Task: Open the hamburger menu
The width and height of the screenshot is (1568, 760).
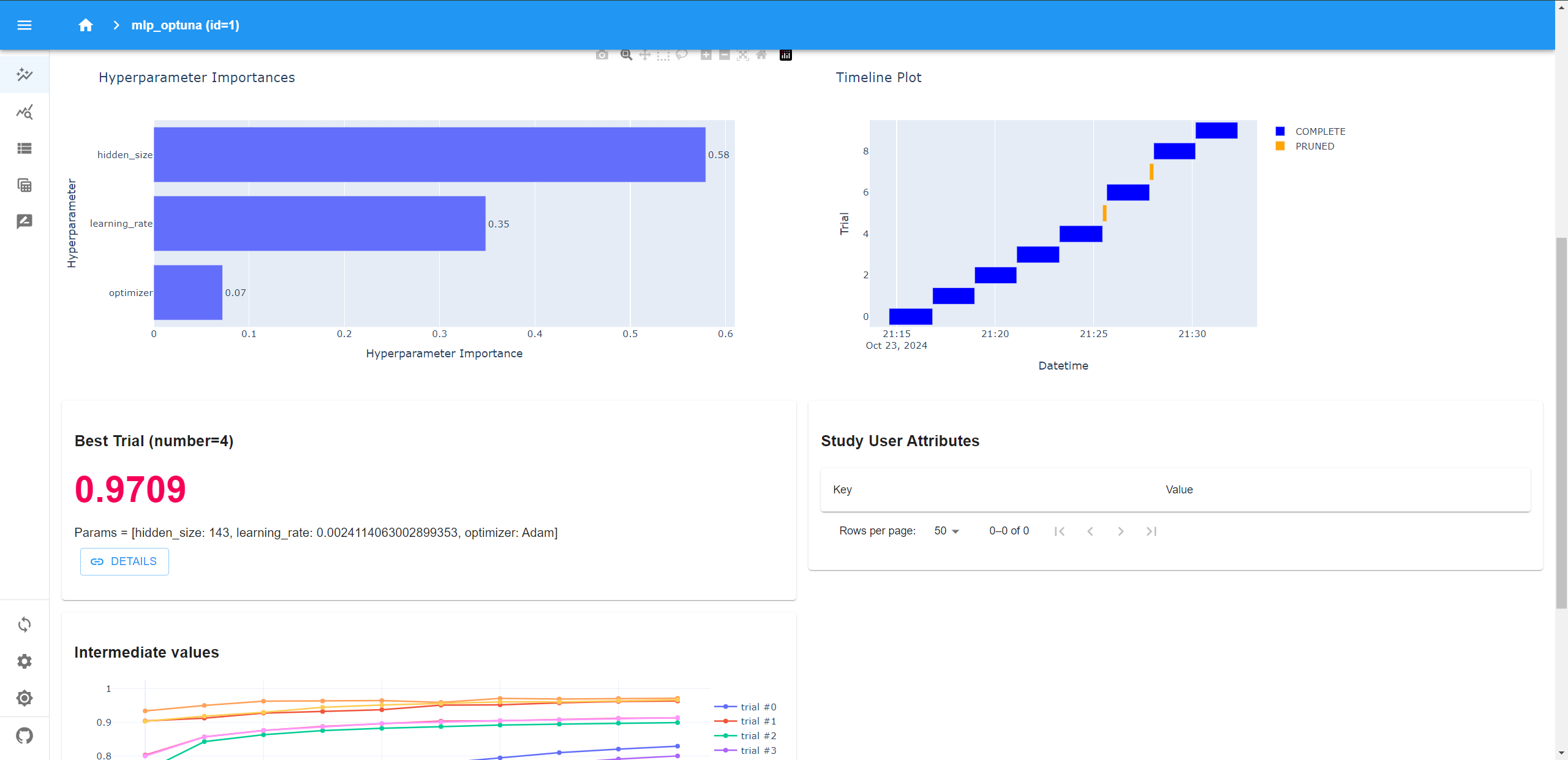Action: coord(24,25)
